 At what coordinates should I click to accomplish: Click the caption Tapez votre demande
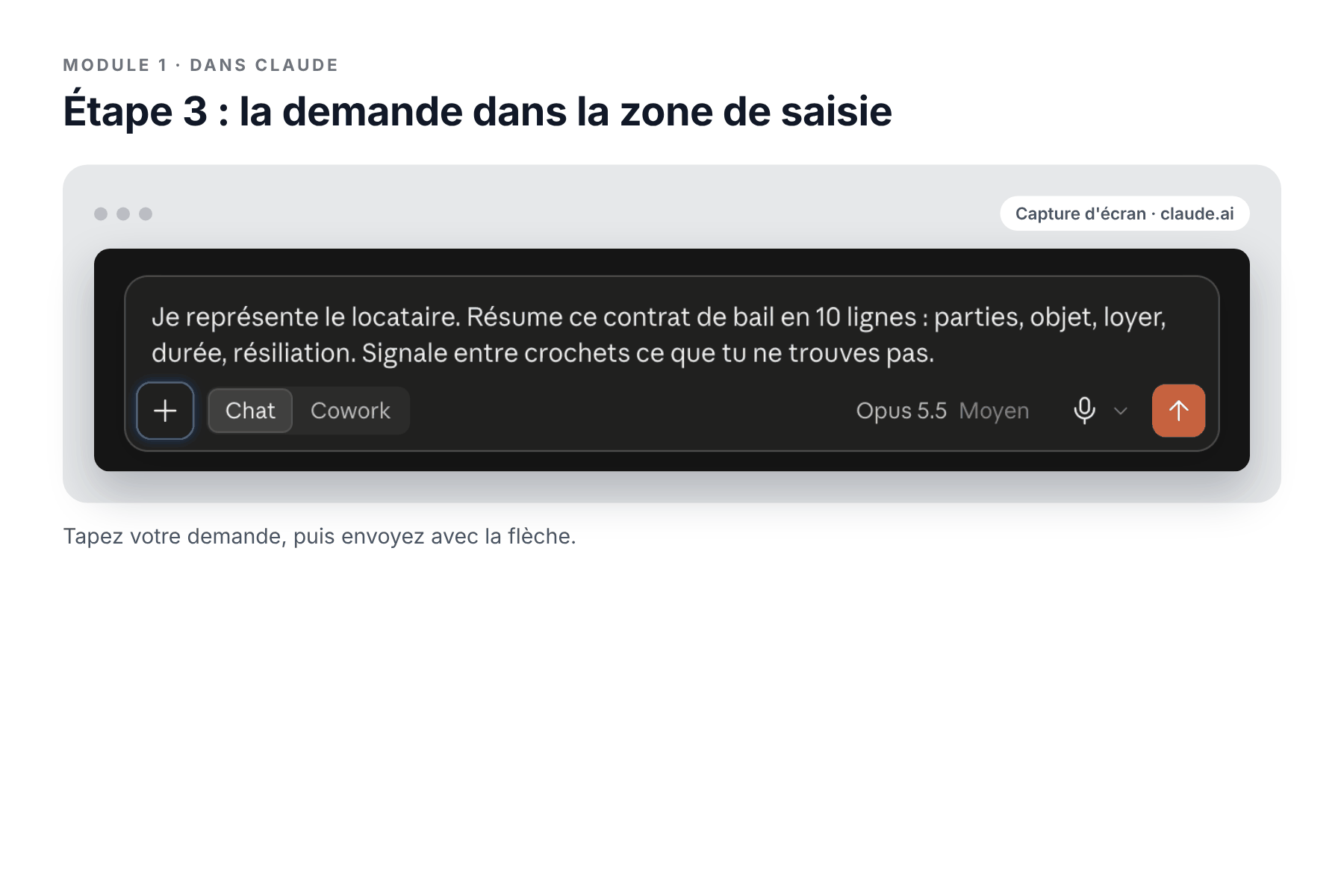pos(320,536)
